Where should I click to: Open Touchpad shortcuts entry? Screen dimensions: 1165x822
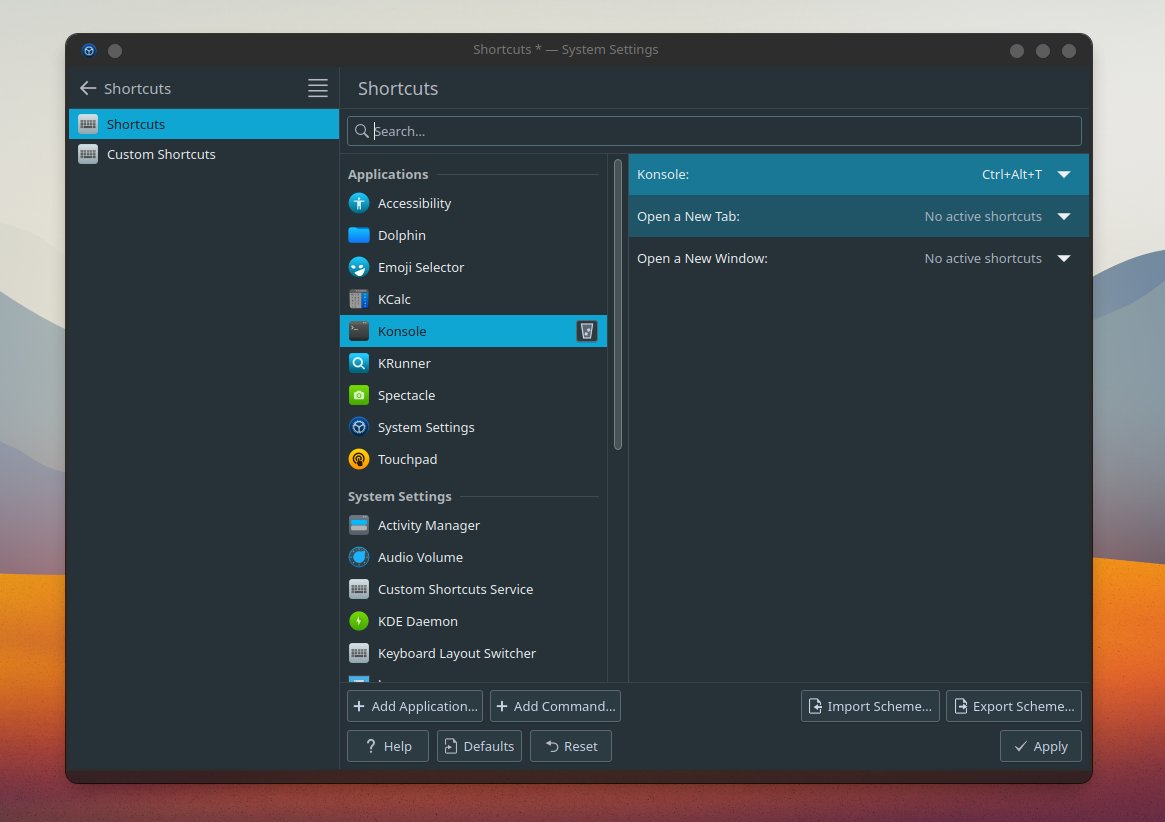click(x=473, y=459)
